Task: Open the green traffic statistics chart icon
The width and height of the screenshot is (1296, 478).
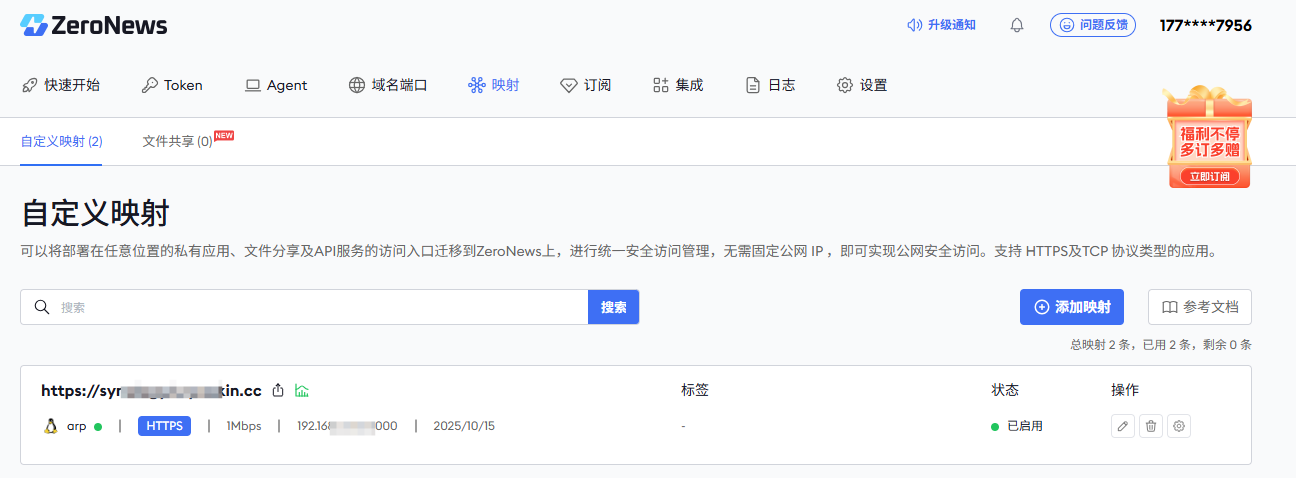Action: (x=302, y=390)
